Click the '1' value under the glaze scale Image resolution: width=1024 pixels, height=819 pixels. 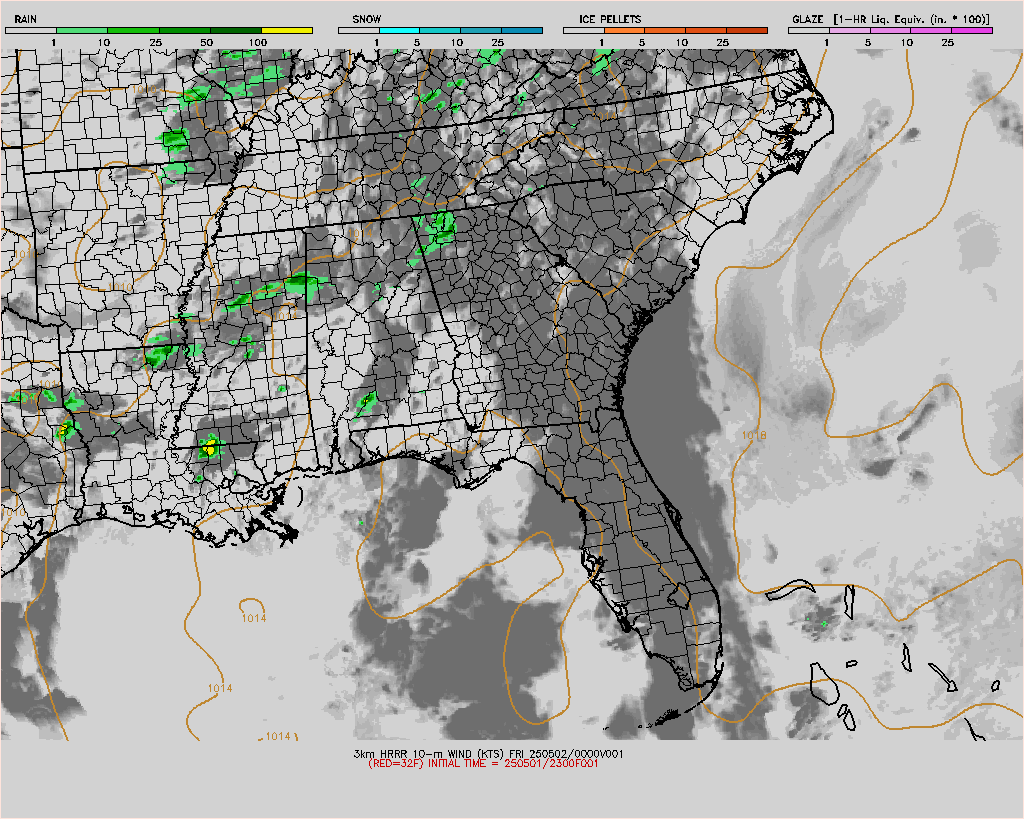point(826,42)
